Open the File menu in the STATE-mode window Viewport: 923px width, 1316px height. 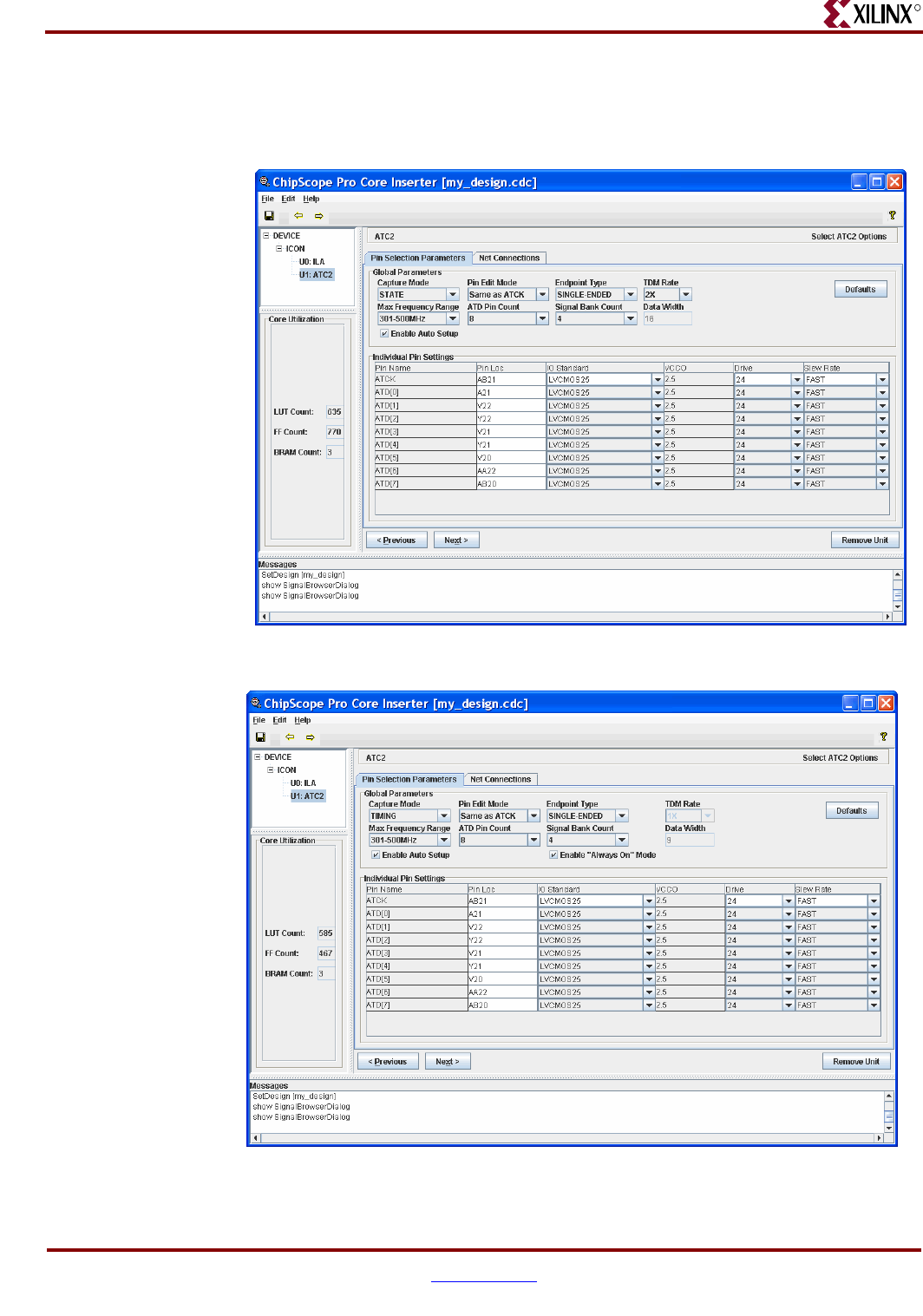click(x=267, y=199)
